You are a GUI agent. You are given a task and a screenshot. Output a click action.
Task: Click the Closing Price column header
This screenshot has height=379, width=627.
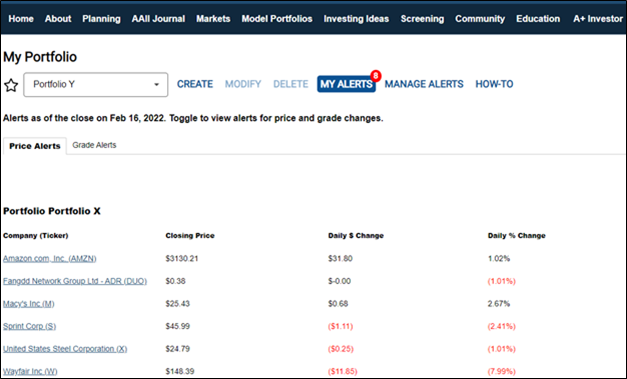(x=190, y=235)
